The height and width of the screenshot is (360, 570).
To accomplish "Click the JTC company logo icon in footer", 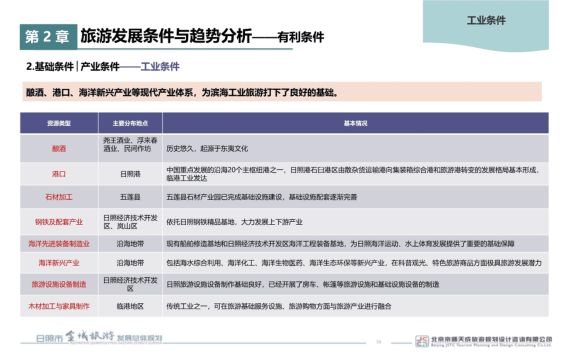I will [422, 341].
